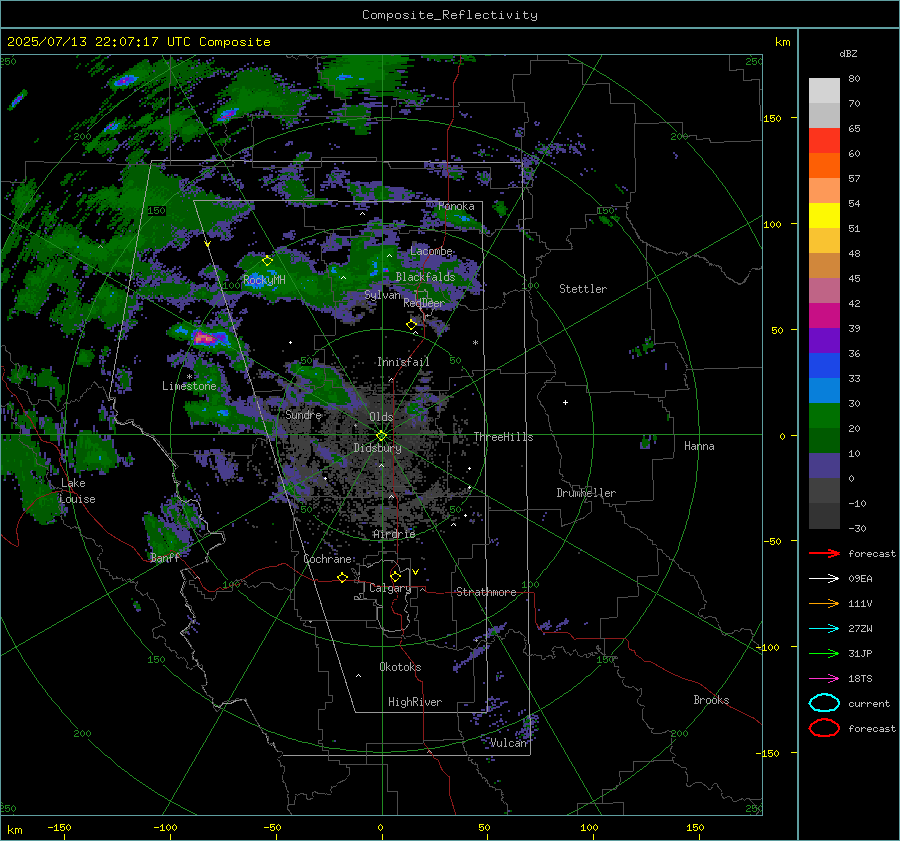
Task: Click the 18TS legend text
Action: pos(860,679)
